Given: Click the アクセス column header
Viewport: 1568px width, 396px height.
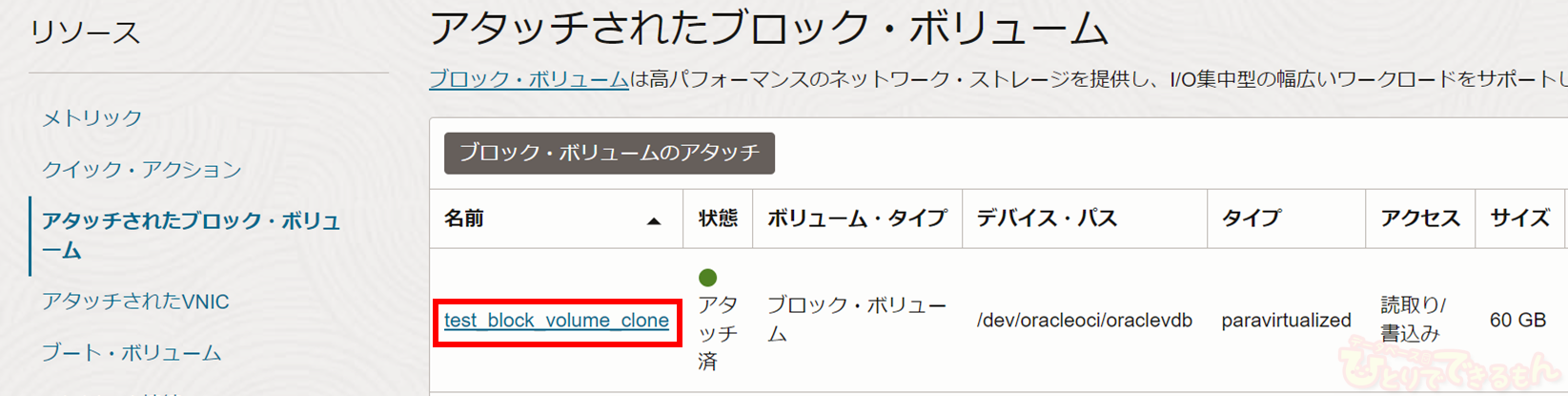Looking at the screenshot, I should [1419, 219].
